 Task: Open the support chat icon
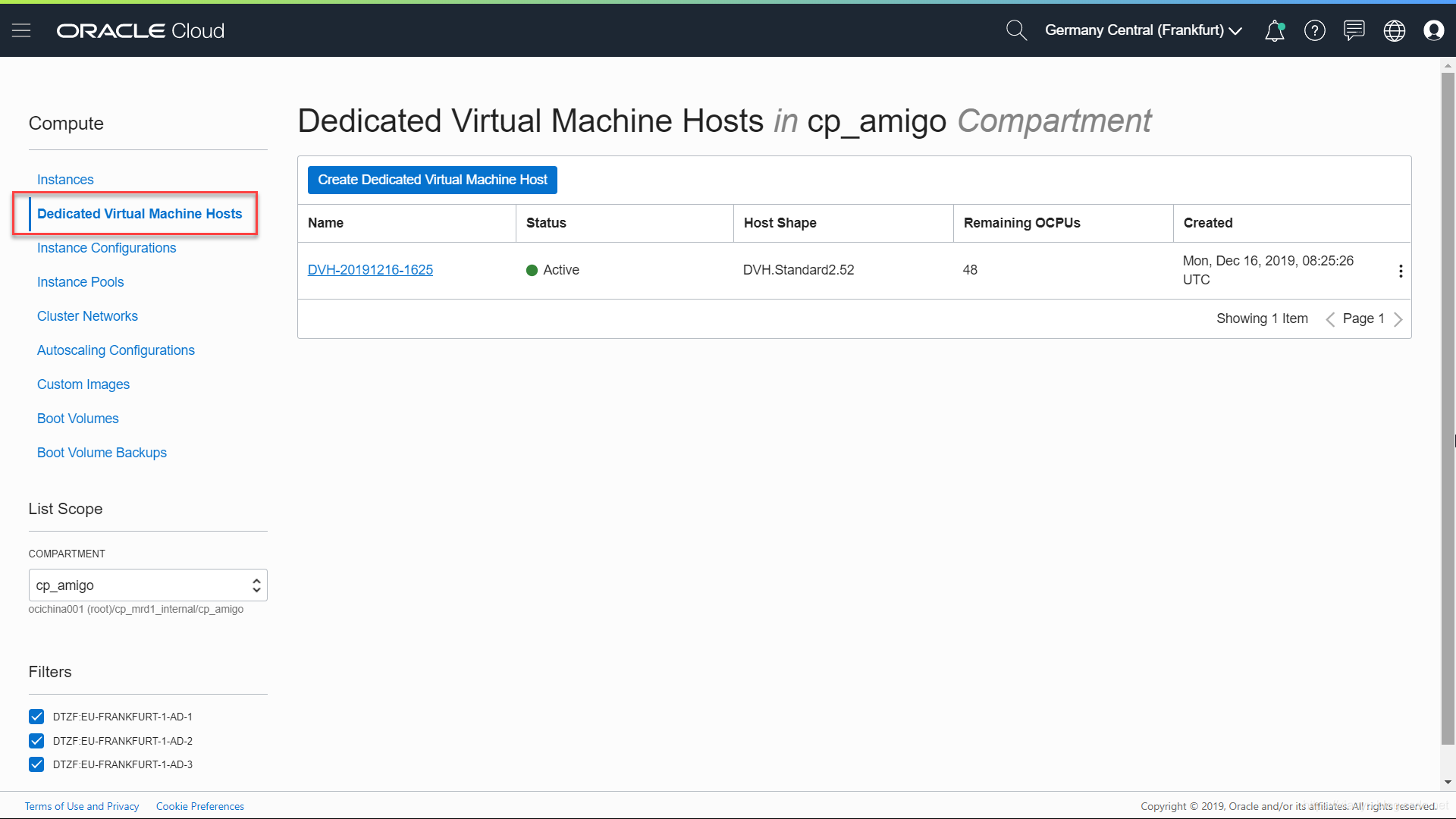[1354, 30]
